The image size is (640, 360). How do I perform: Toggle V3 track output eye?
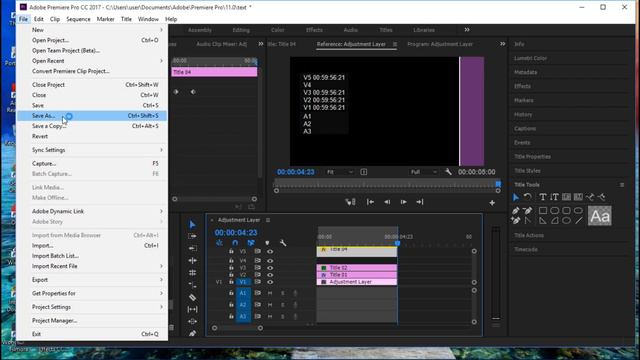pos(270,268)
